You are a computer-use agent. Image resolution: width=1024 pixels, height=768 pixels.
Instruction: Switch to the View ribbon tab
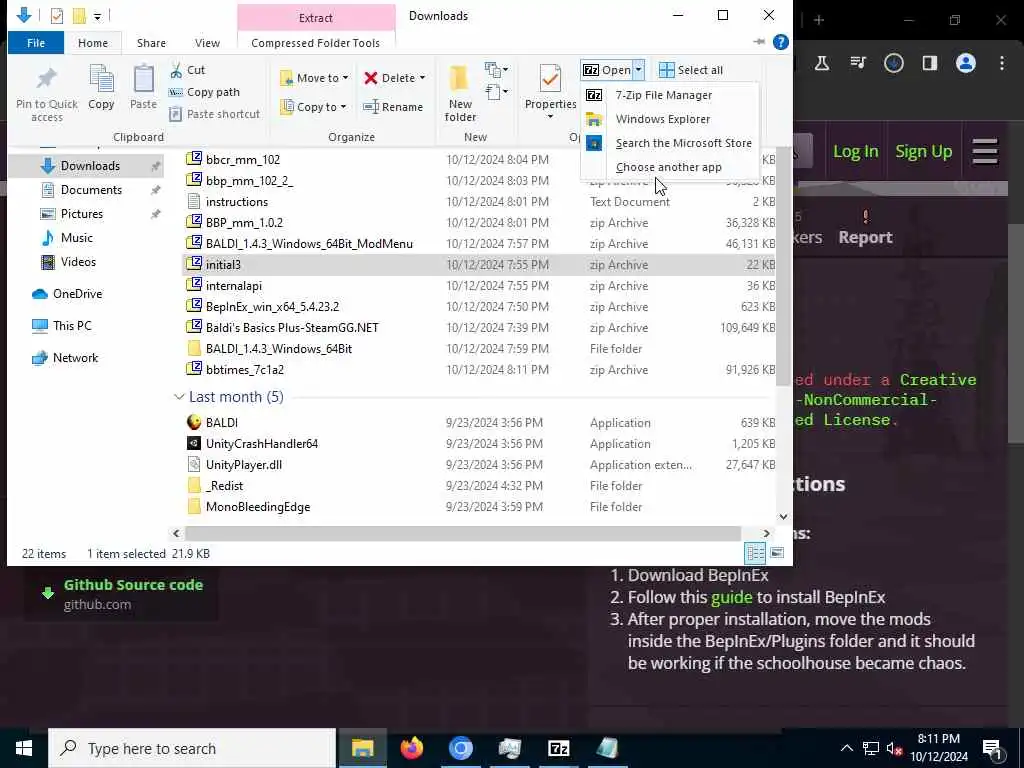[207, 43]
